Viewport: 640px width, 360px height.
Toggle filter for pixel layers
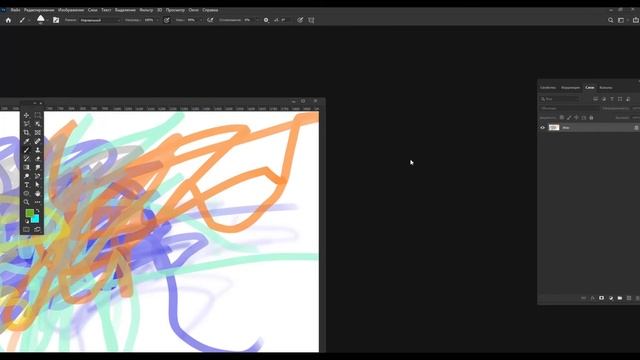click(596, 99)
